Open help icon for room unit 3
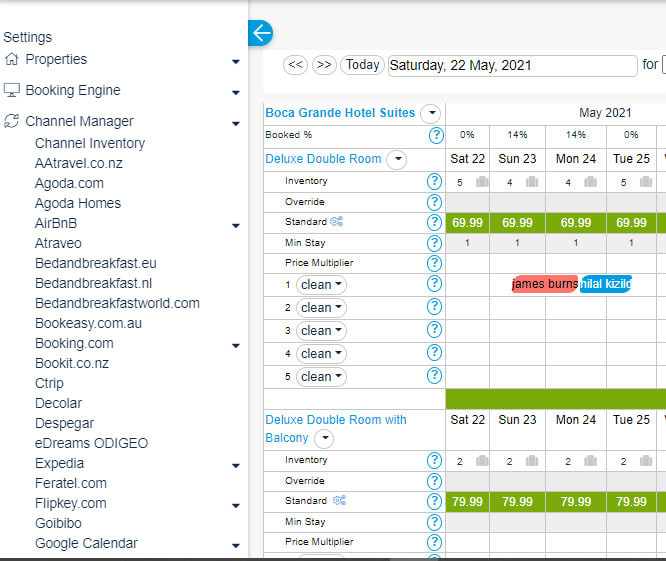This screenshot has width=666, height=561. click(x=434, y=330)
